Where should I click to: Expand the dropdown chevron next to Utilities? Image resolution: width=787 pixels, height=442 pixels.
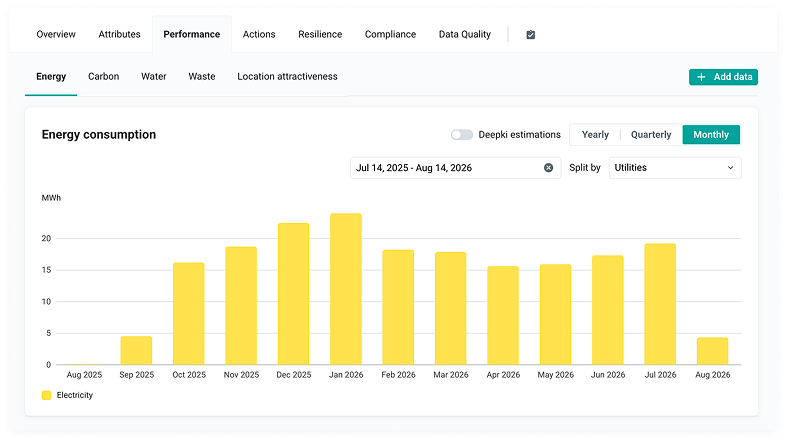[x=730, y=168]
